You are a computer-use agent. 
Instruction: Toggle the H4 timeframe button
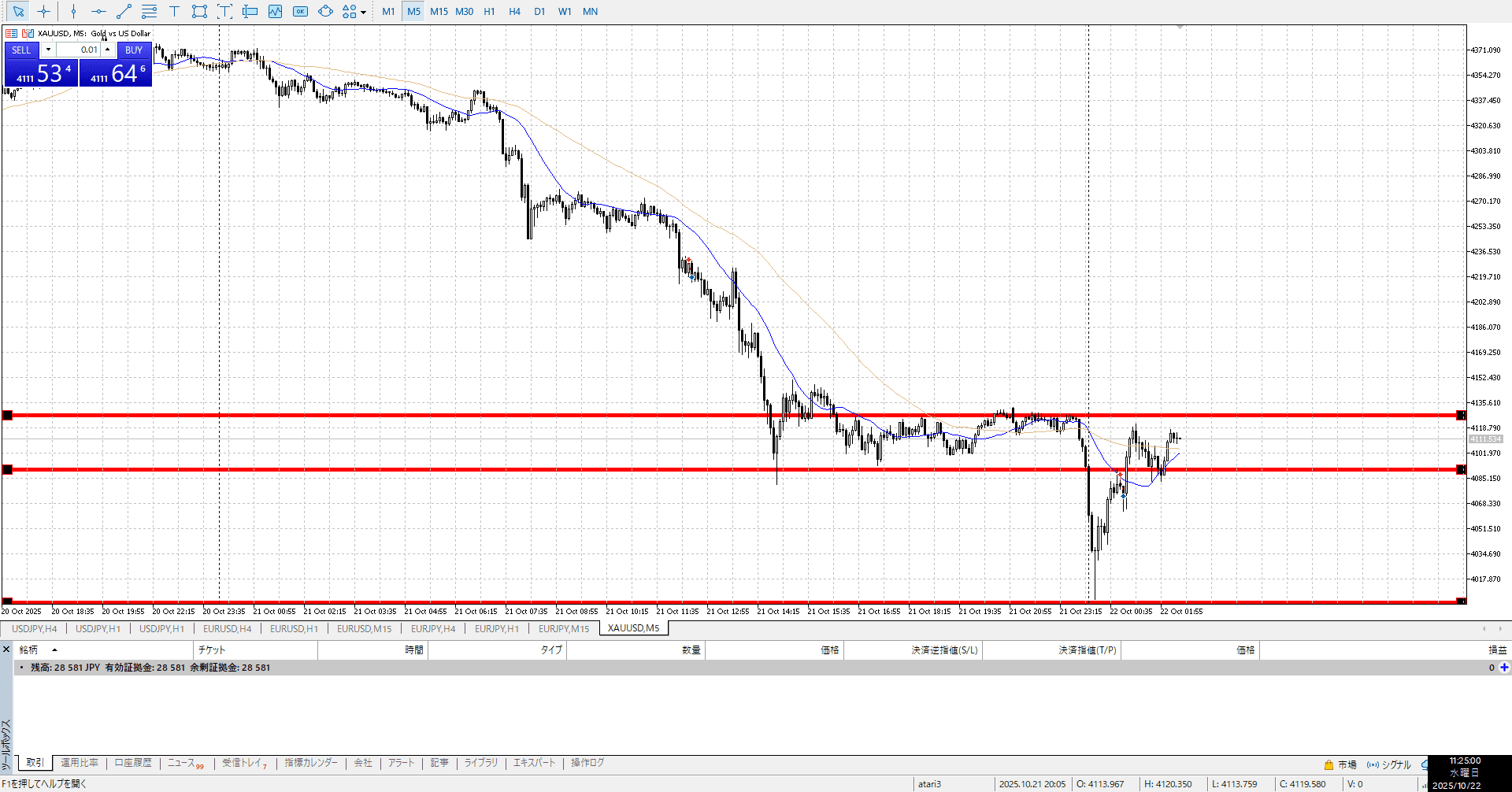[514, 11]
